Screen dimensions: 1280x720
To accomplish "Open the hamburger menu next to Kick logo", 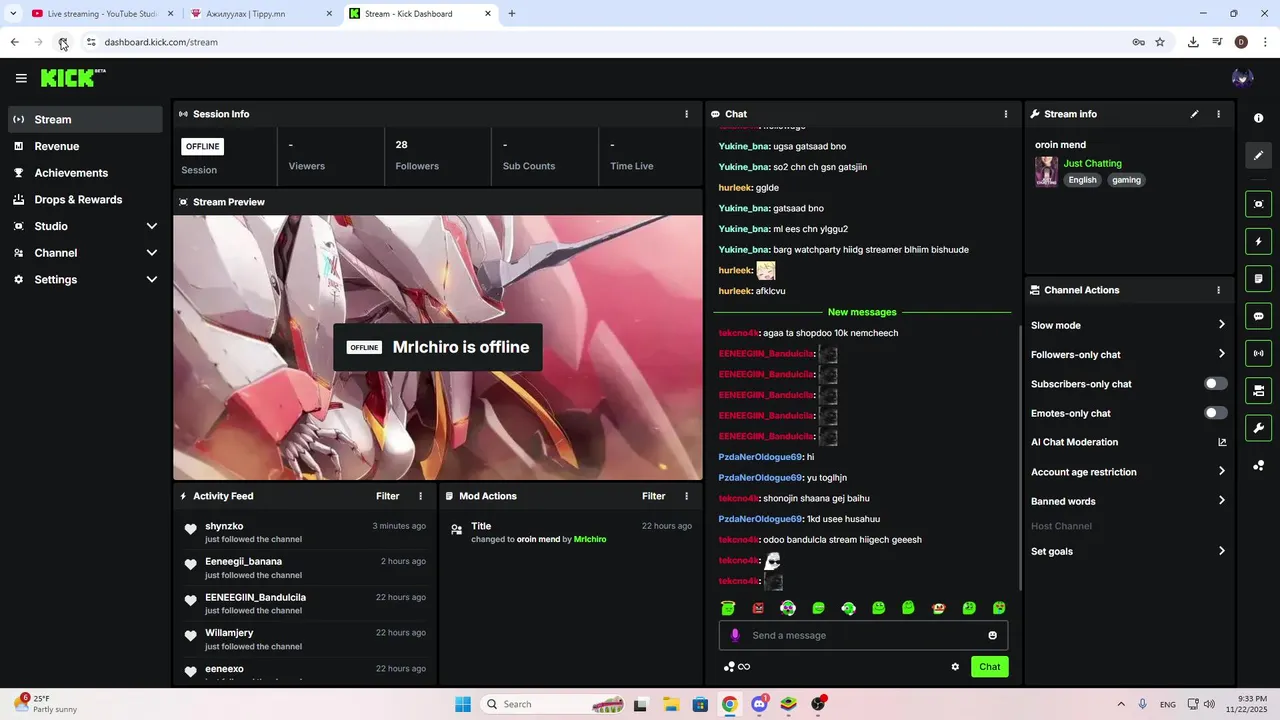I will (21, 78).
